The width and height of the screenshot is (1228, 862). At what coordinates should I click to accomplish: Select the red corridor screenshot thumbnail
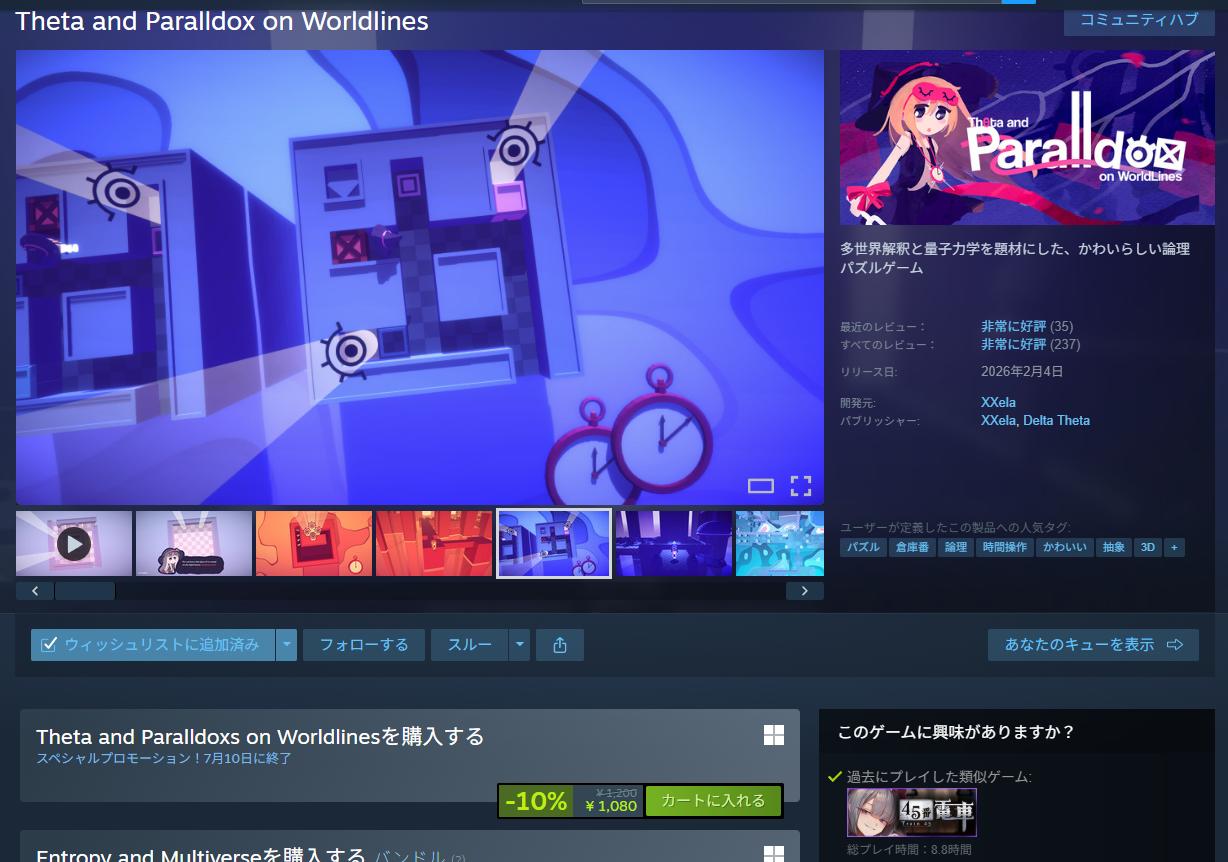click(434, 543)
